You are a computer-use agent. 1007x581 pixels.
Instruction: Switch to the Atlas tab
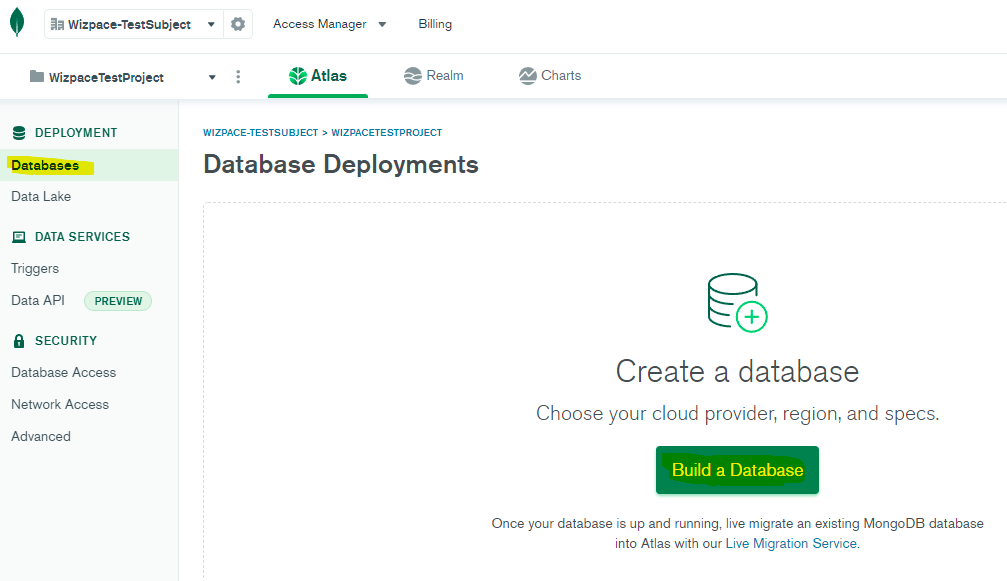(x=318, y=75)
